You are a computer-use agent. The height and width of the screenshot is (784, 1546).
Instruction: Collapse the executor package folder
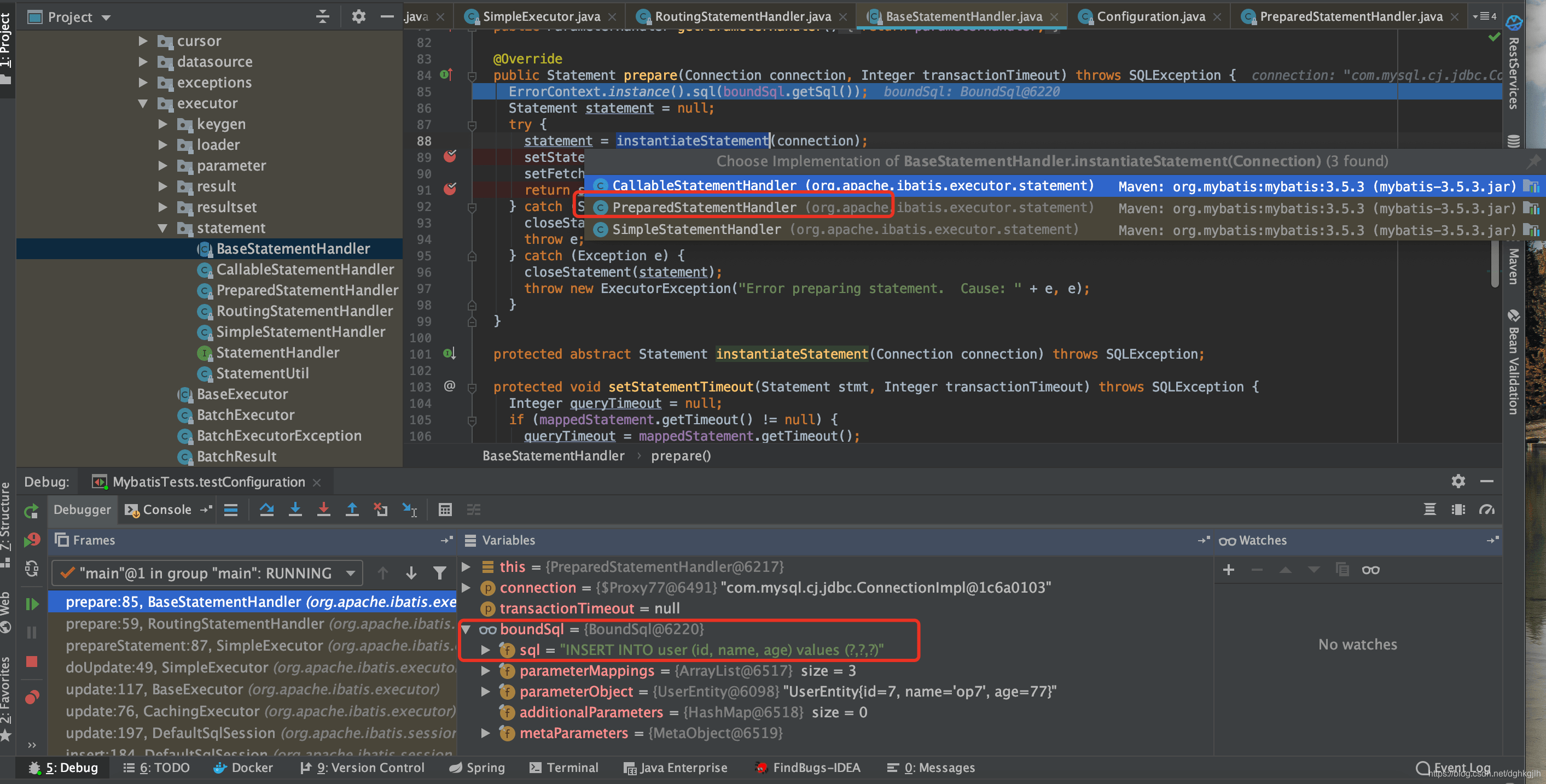pos(143,103)
